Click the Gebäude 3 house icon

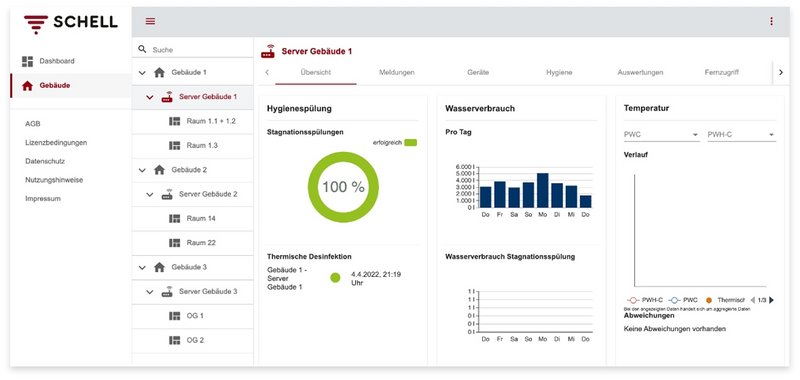coord(159,267)
